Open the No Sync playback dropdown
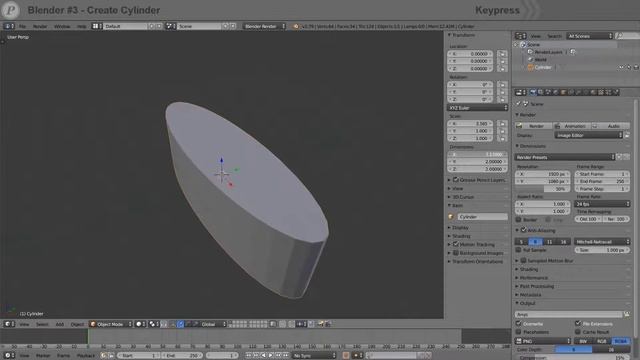The height and width of the screenshot is (360, 640). [314, 356]
